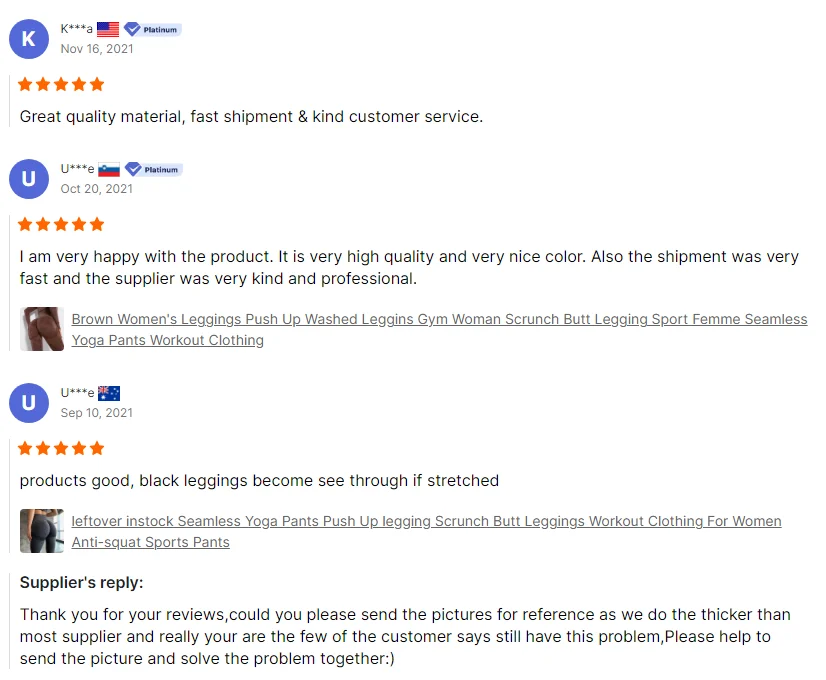
Task: Click the Supplier's reply heading
Action: [x=81, y=583]
